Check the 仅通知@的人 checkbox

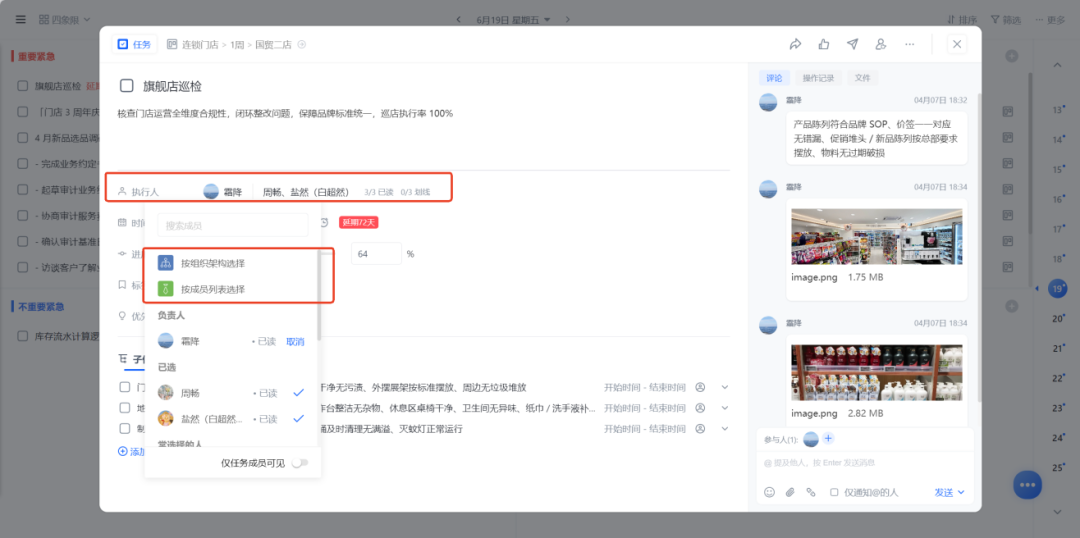834,492
